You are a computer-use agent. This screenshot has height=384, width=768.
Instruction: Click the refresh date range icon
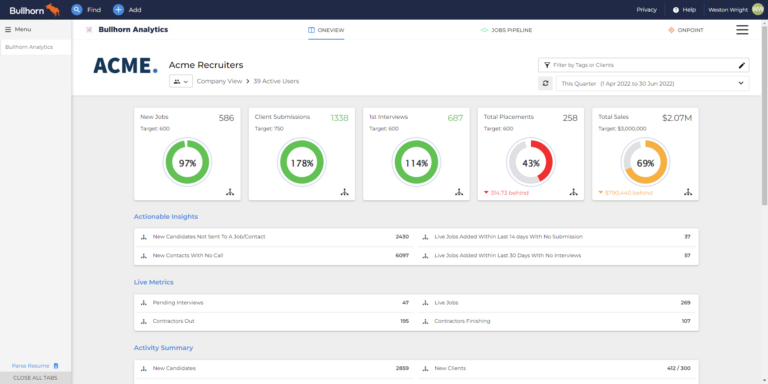[545, 83]
